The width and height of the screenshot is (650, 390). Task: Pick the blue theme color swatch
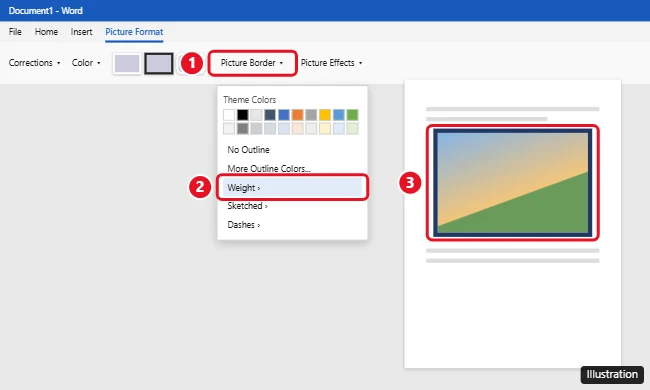pyautogui.click(x=284, y=115)
